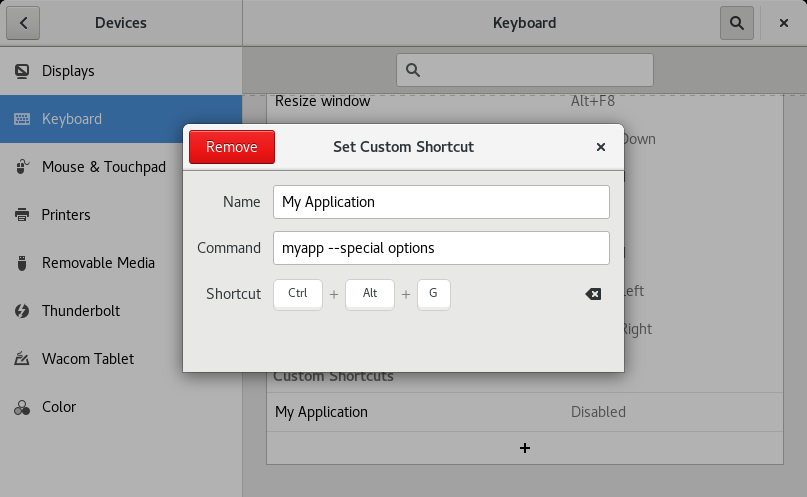The height and width of the screenshot is (497, 807).
Task: Click the Removable Media icon
Action: (22, 263)
